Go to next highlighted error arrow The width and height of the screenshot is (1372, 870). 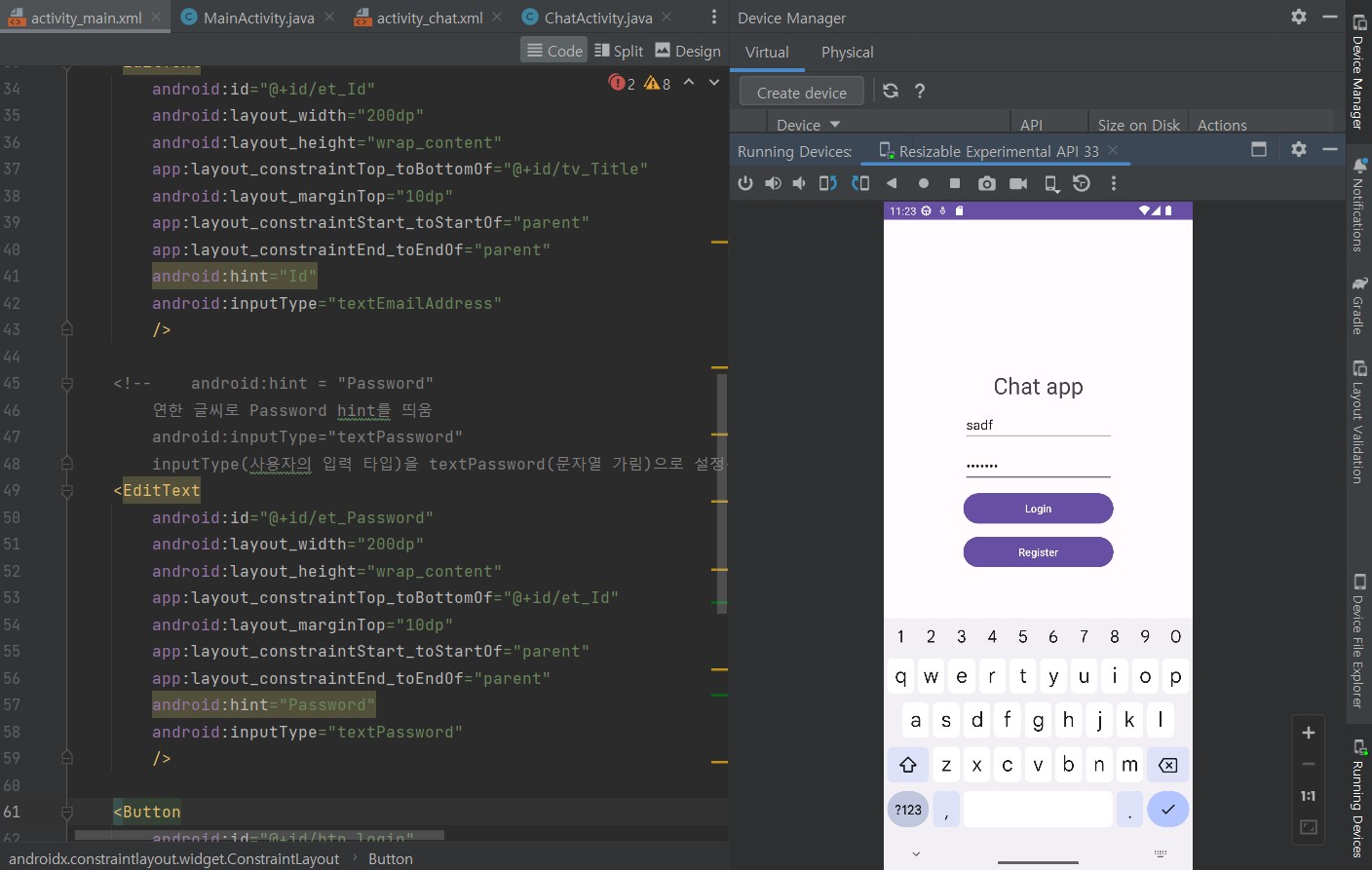pos(714,83)
